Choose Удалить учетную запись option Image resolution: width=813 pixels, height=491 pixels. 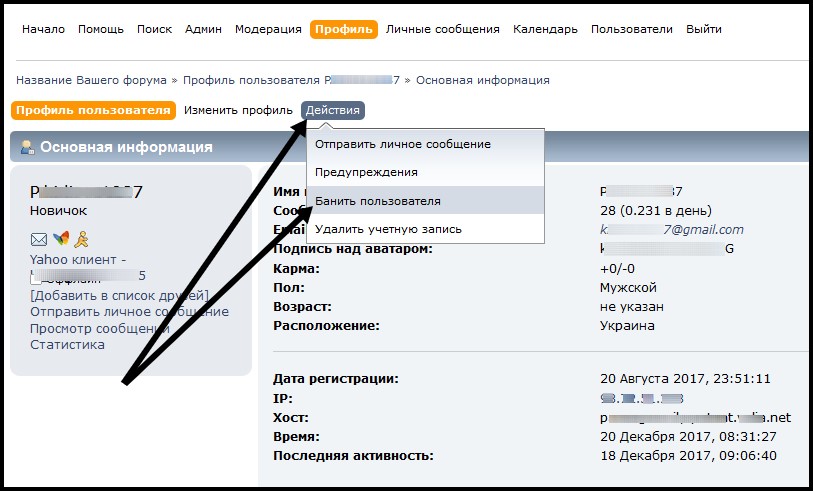(x=388, y=229)
